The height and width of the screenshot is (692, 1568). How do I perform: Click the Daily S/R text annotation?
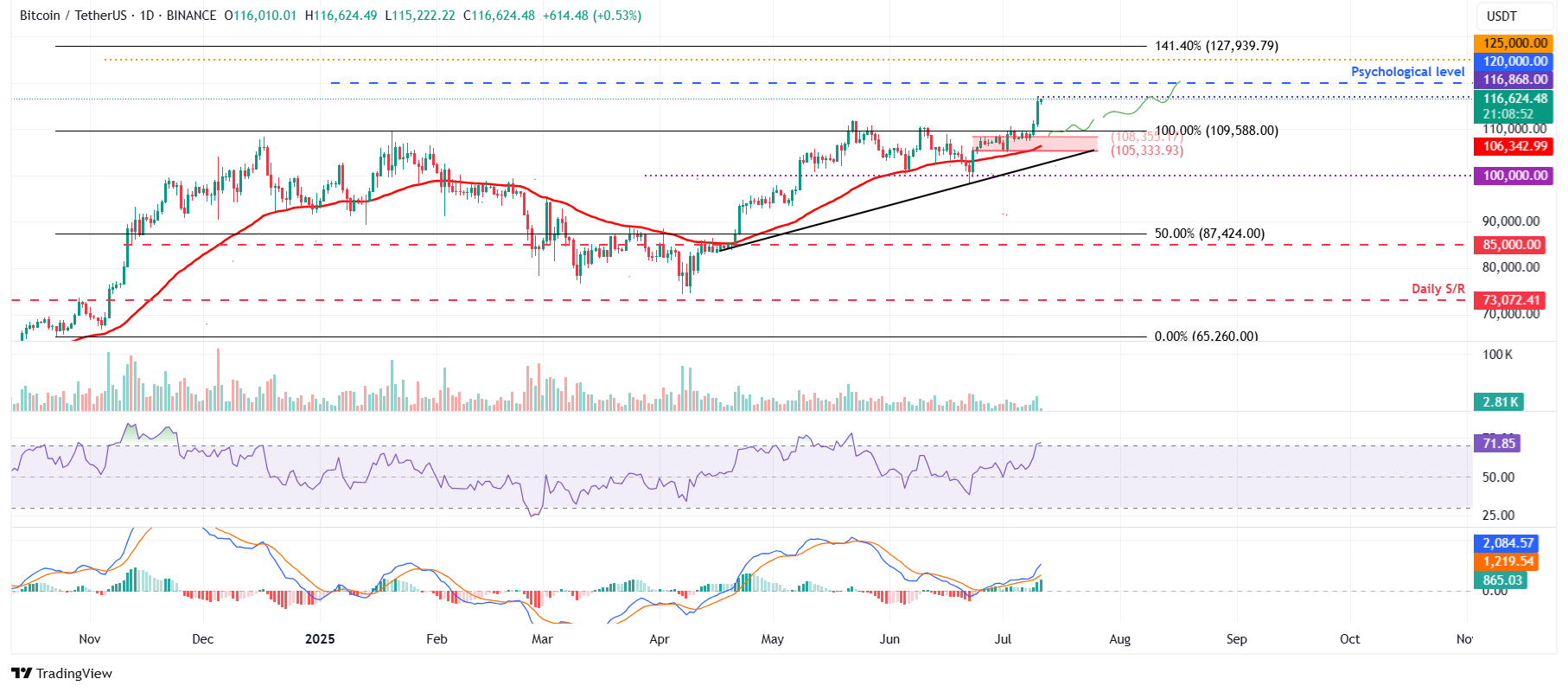[1437, 289]
